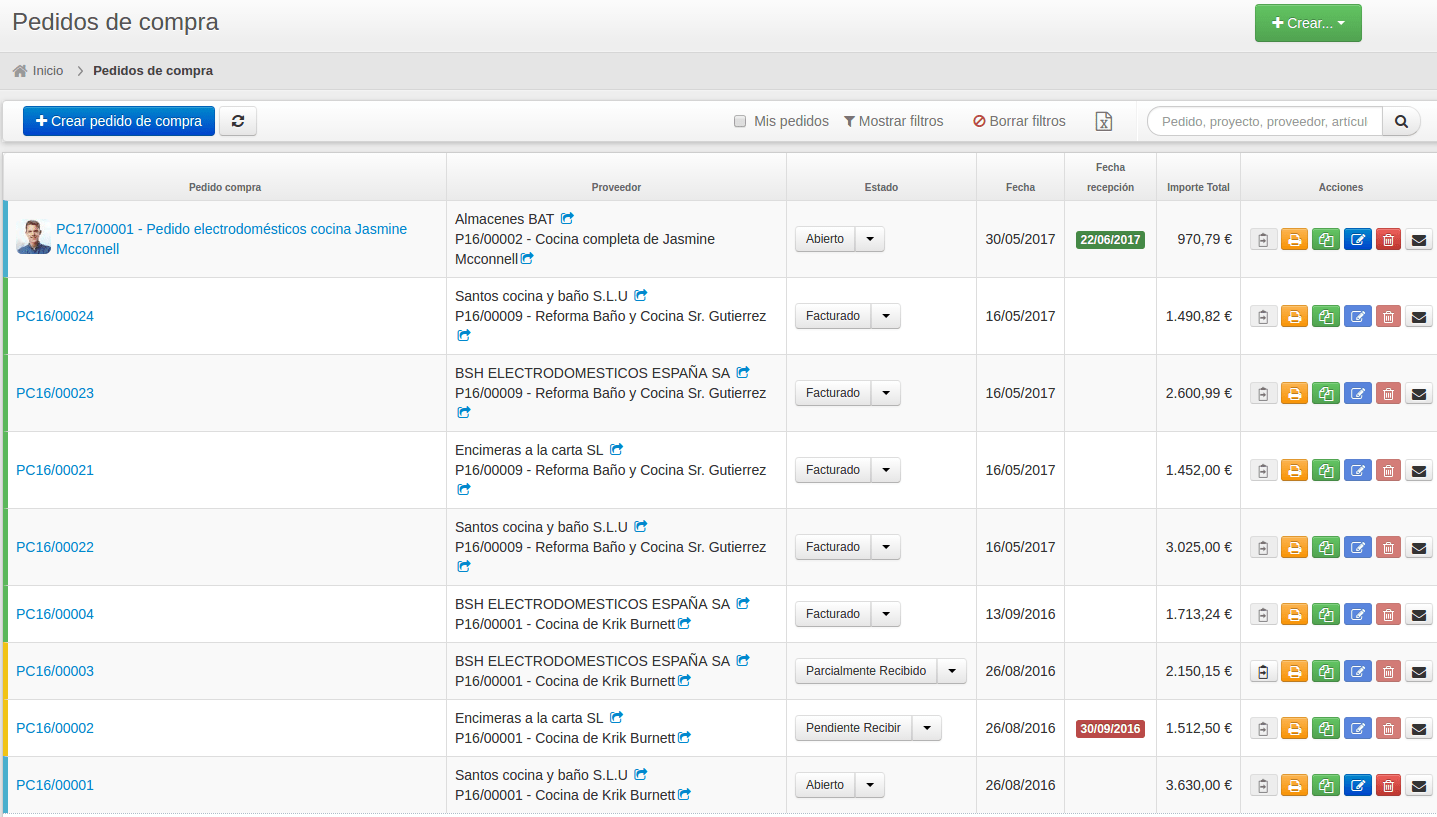
Task: Expand Parcialmente Recibido status dropdown
Action: click(x=952, y=671)
